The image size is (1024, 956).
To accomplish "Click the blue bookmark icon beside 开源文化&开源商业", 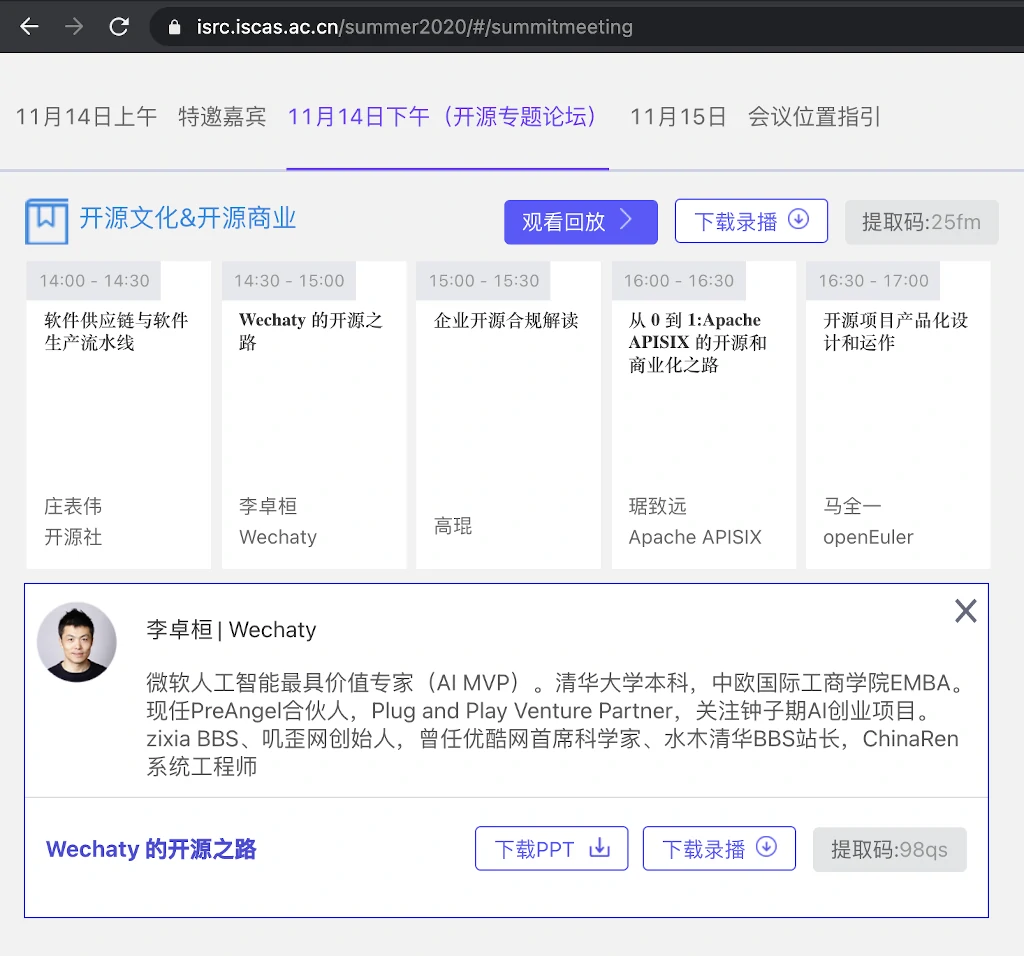I will (x=46, y=221).
